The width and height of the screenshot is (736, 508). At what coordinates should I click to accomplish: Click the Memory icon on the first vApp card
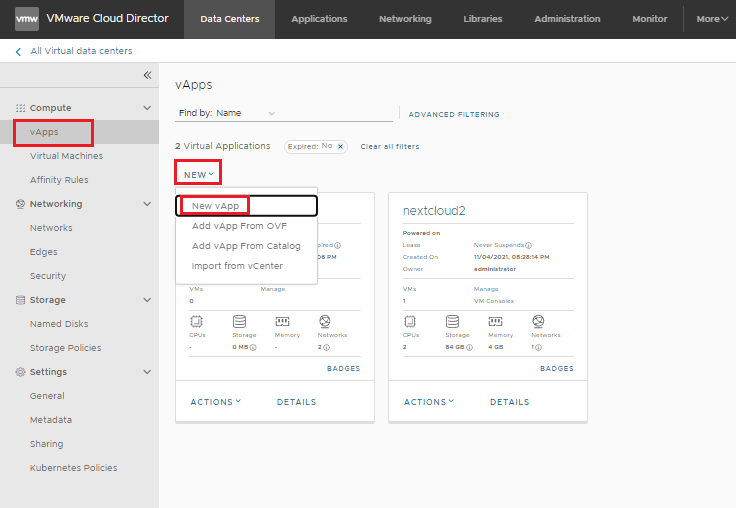(282, 321)
